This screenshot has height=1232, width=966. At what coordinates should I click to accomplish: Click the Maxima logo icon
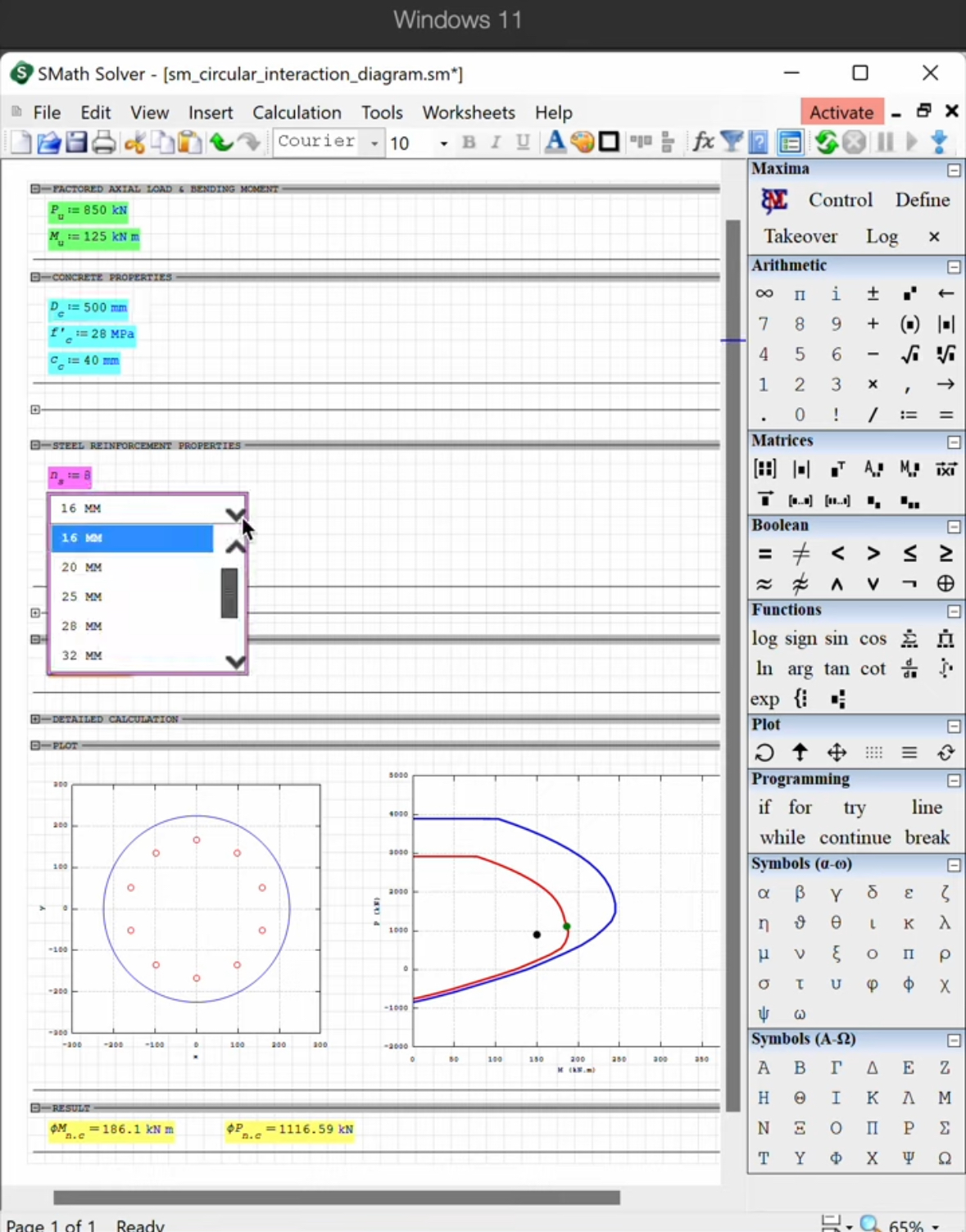[773, 200]
